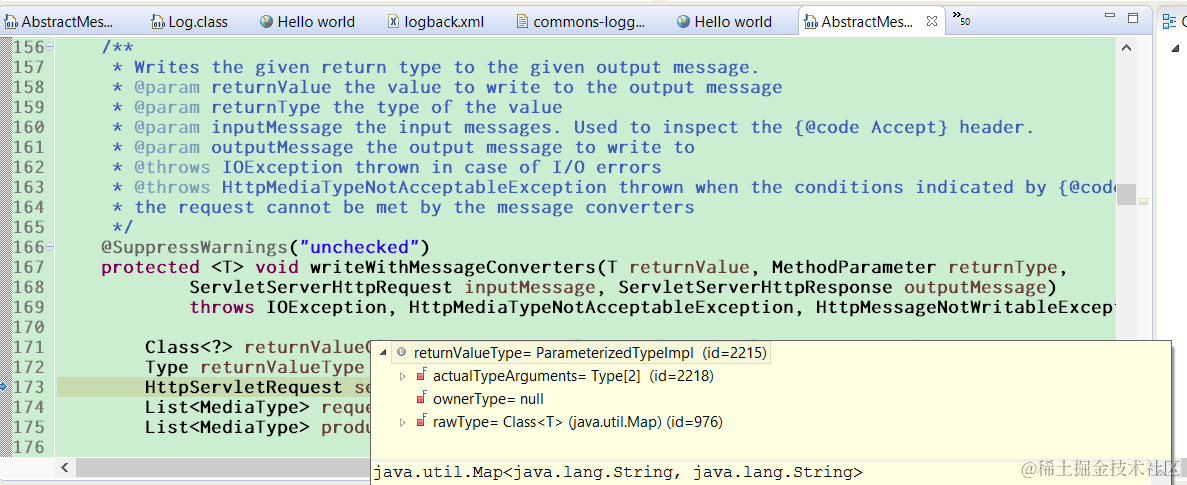
Task: Click the editor's vertical scrollbar up arrow
Action: coord(1126,48)
